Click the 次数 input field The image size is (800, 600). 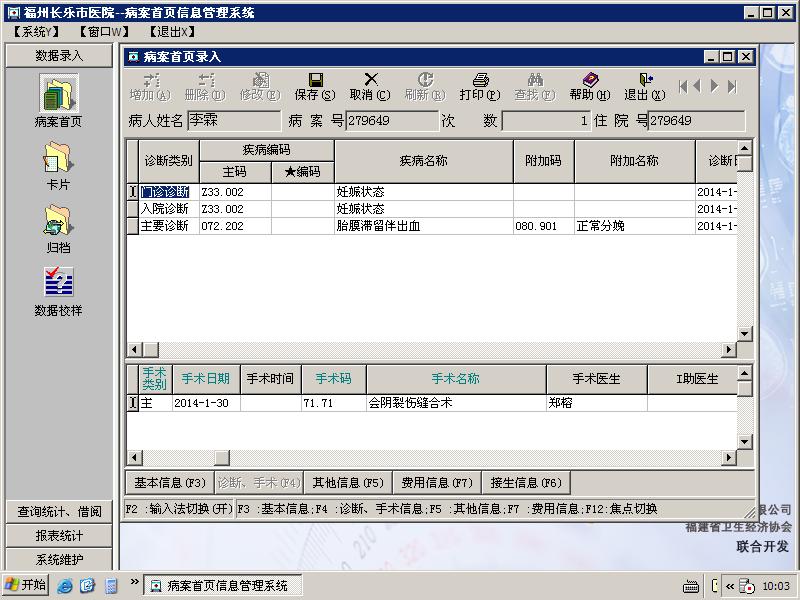tap(546, 121)
